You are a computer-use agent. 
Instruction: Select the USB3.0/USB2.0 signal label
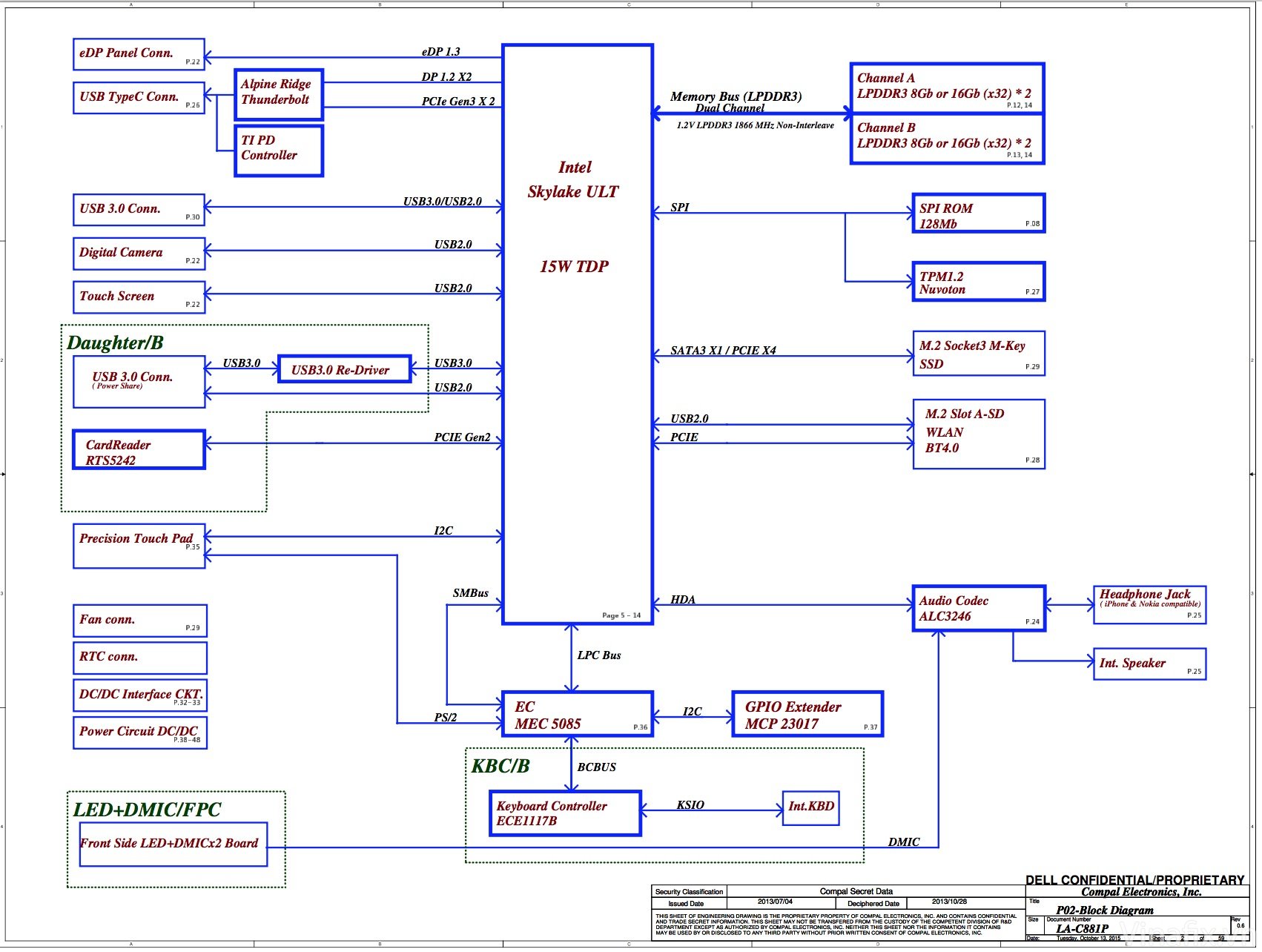click(x=443, y=202)
